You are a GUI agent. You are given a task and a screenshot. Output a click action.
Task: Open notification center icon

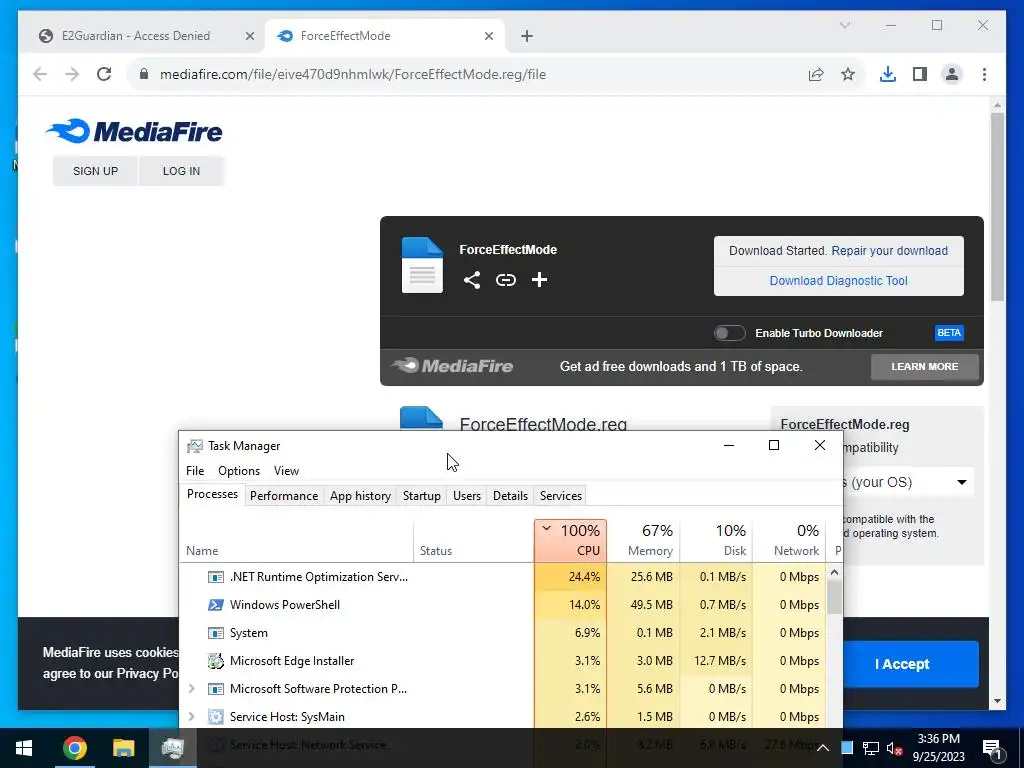tap(993, 748)
